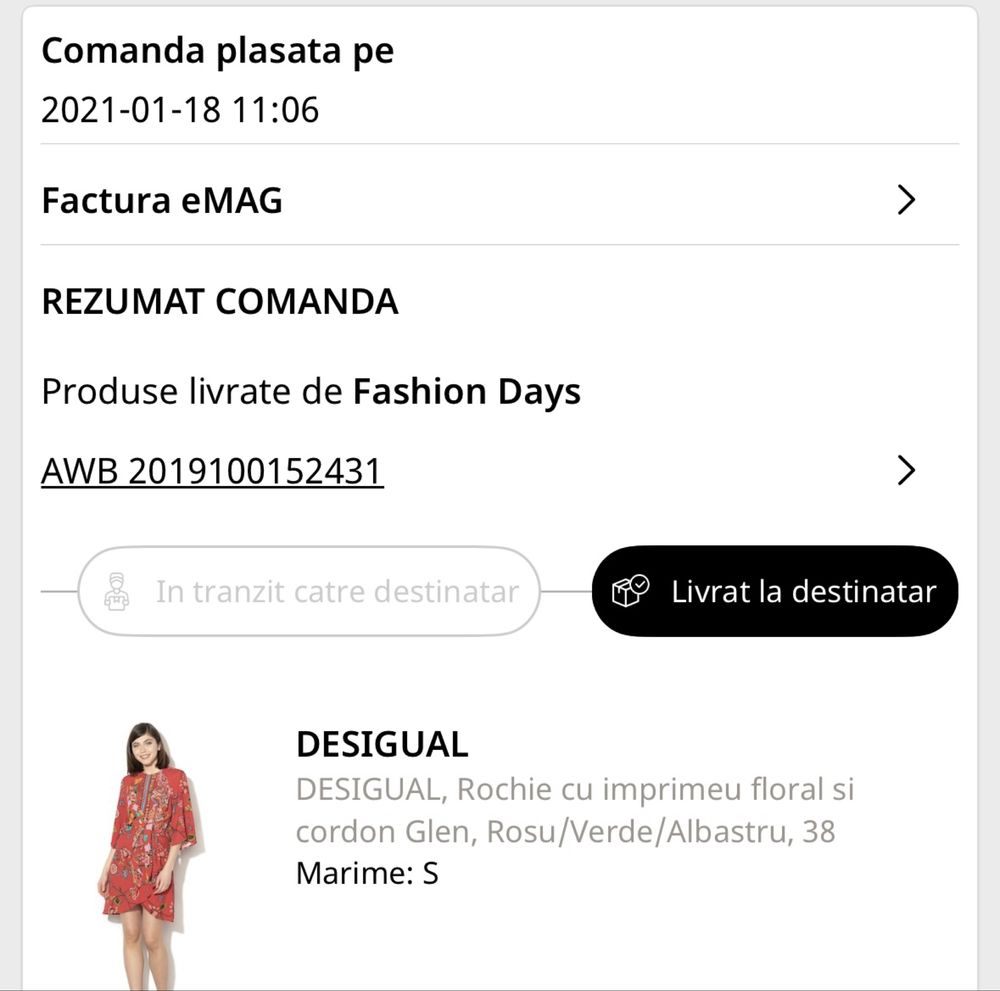Viewport: 1000px width, 991px height.
Task: Click the courier person icon
Action: pos(116,592)
